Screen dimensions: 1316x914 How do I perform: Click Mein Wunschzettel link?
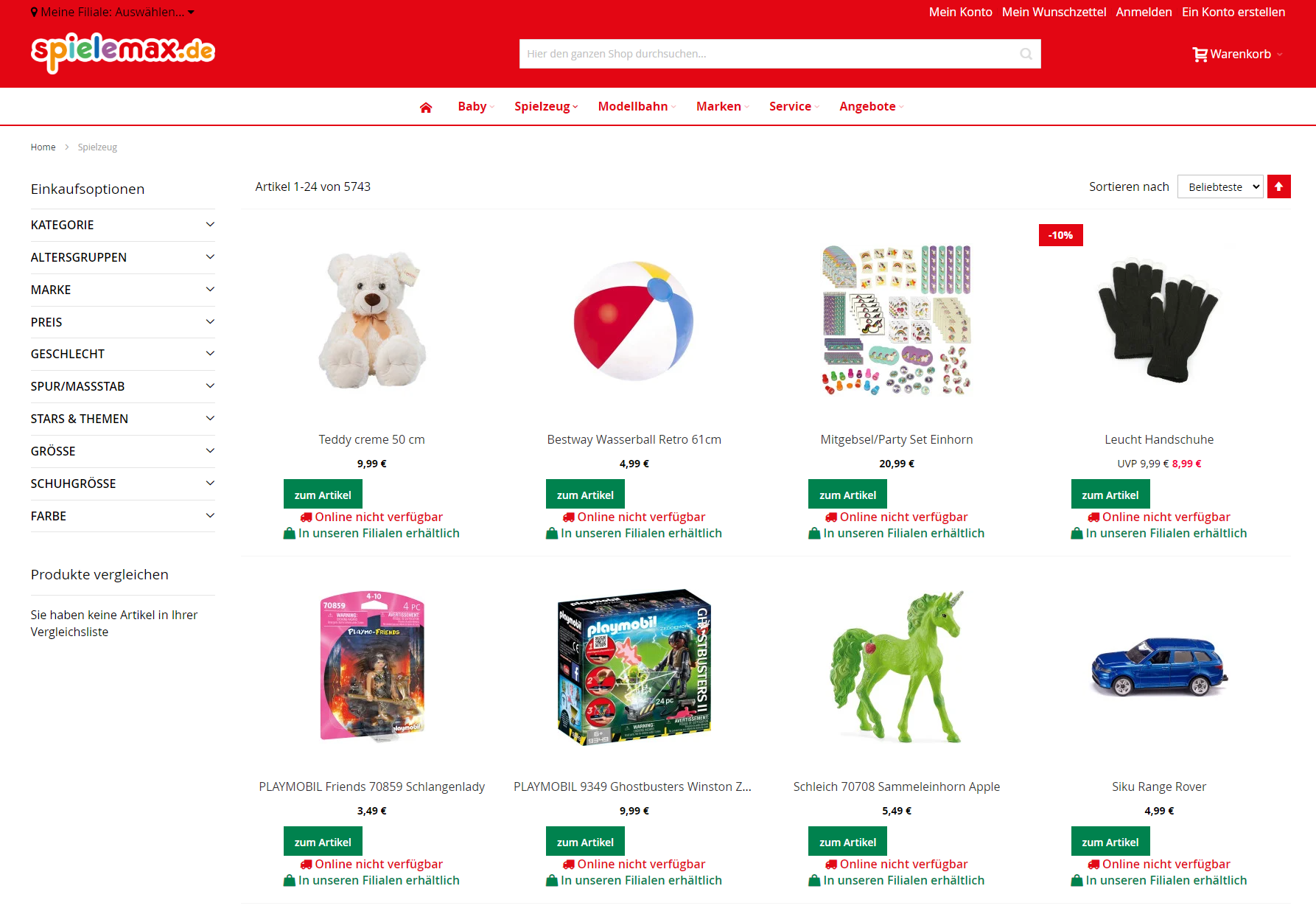(x=1054, y=12)
